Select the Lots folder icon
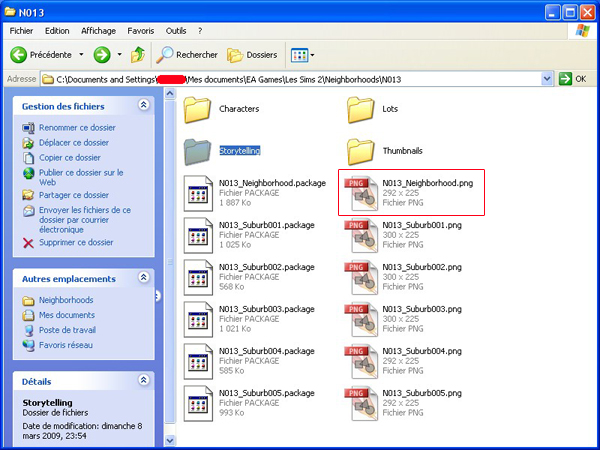 360,109
